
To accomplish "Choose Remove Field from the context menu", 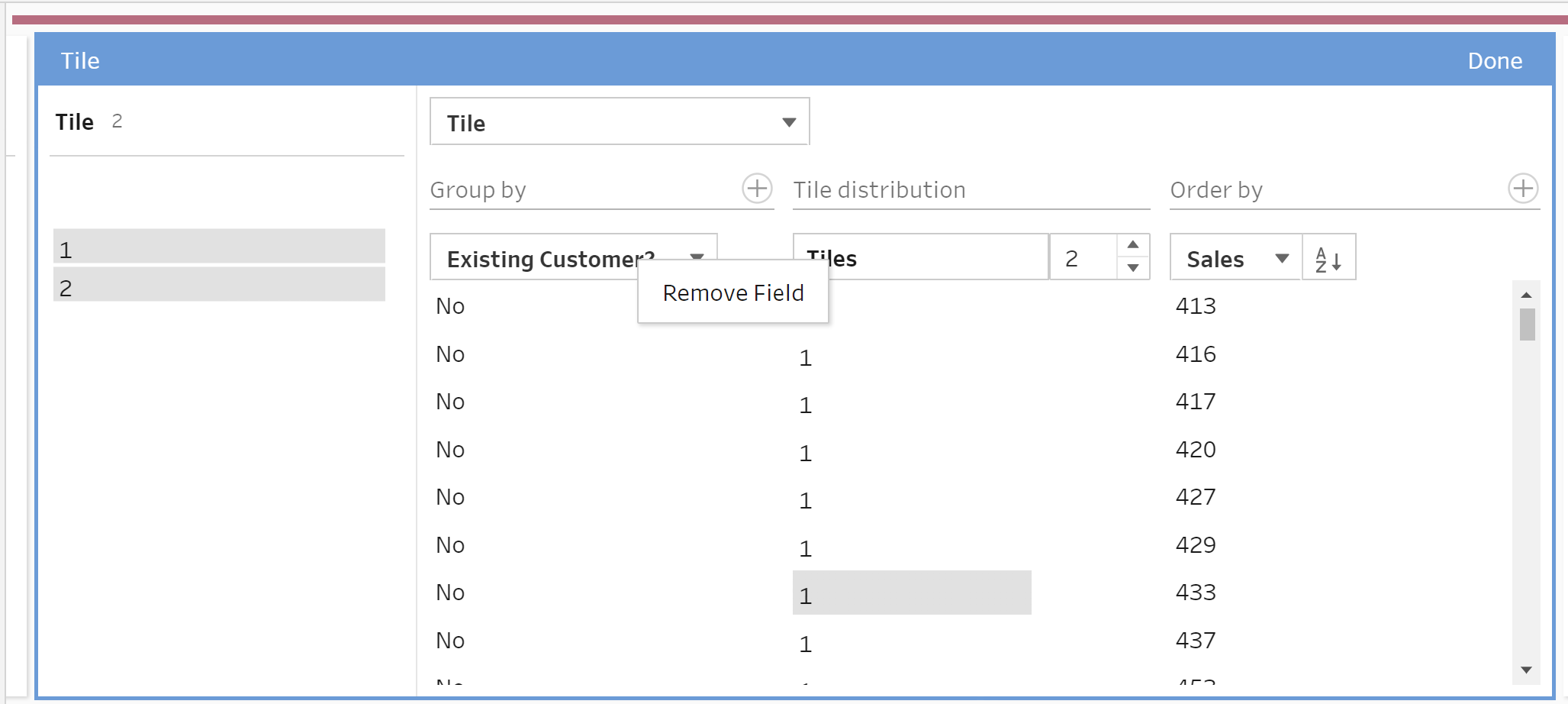I will 732,293.
